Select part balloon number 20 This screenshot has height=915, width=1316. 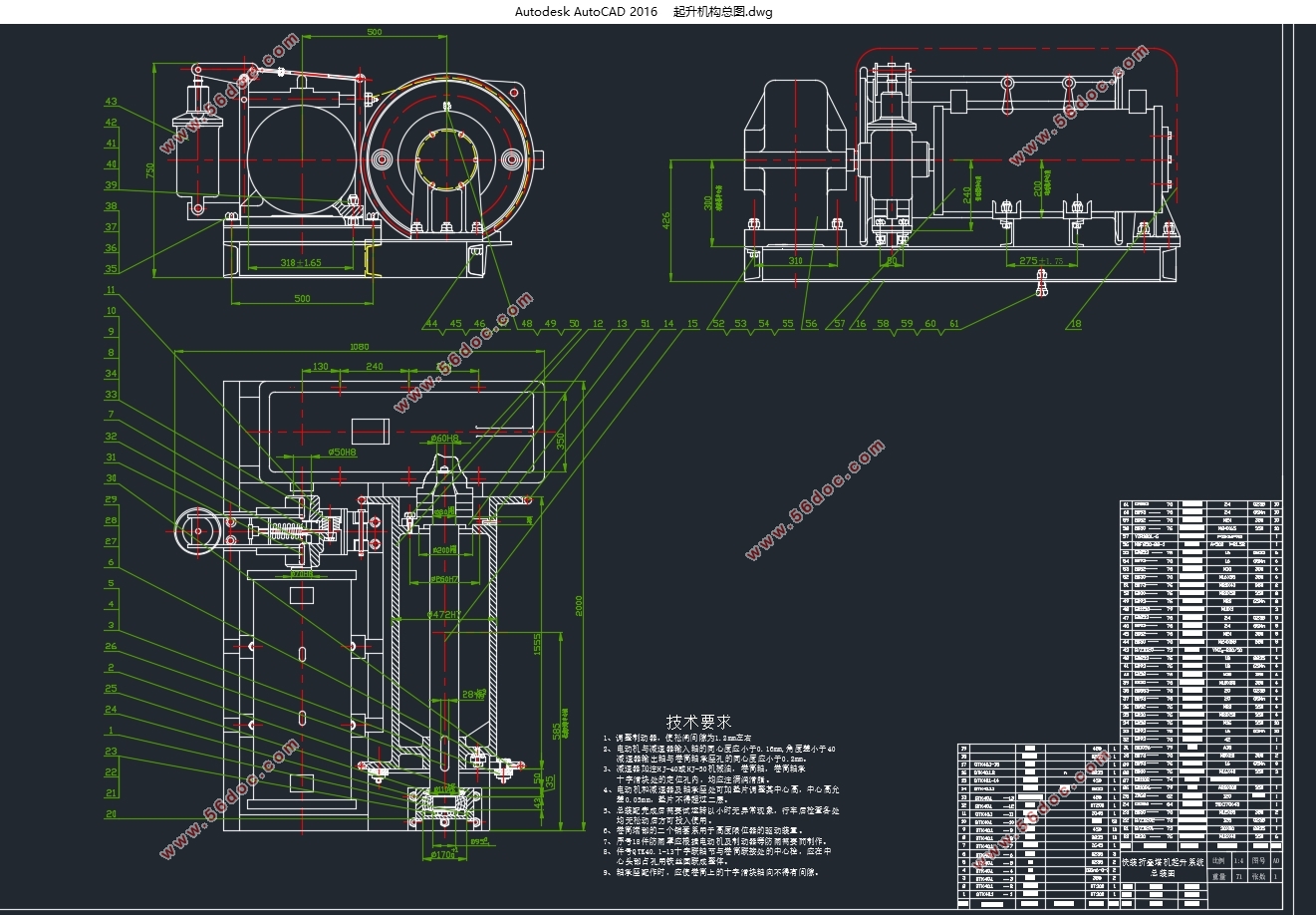tap(111, 815)
